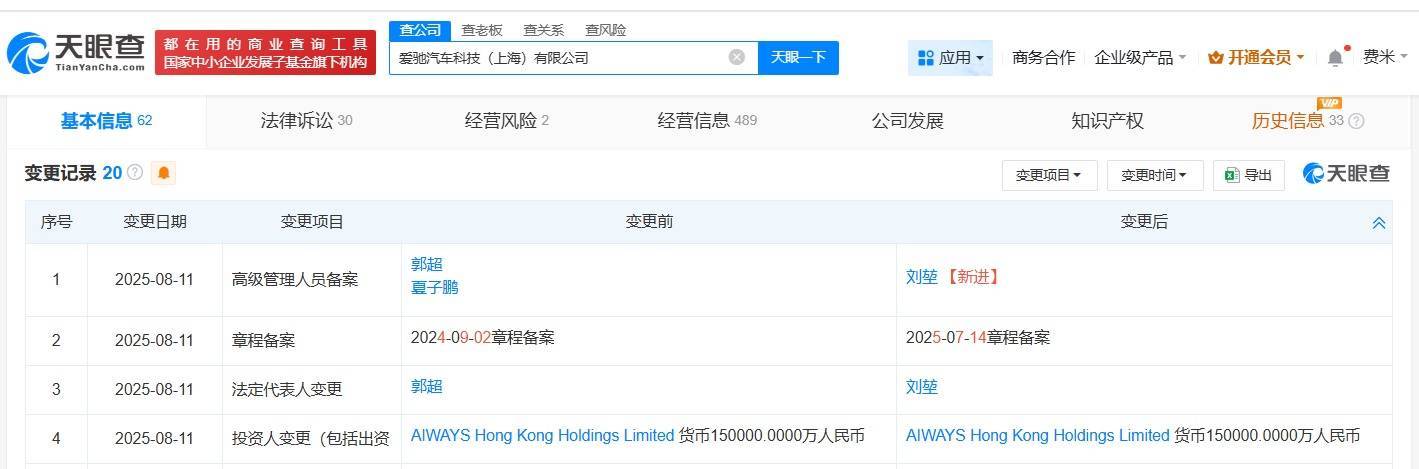
Task: Toggle the orange alert bell beside 变更记录
Action: coord(164,173)
